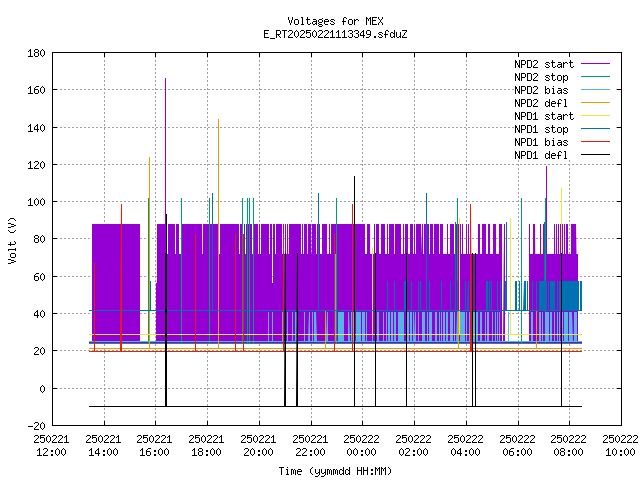Image resolution: width=640 pixels, height=480 pixels.
Task: Click the 'NPD2 bias' legend label
Action: pyautogui.click(x=541, y=90)
